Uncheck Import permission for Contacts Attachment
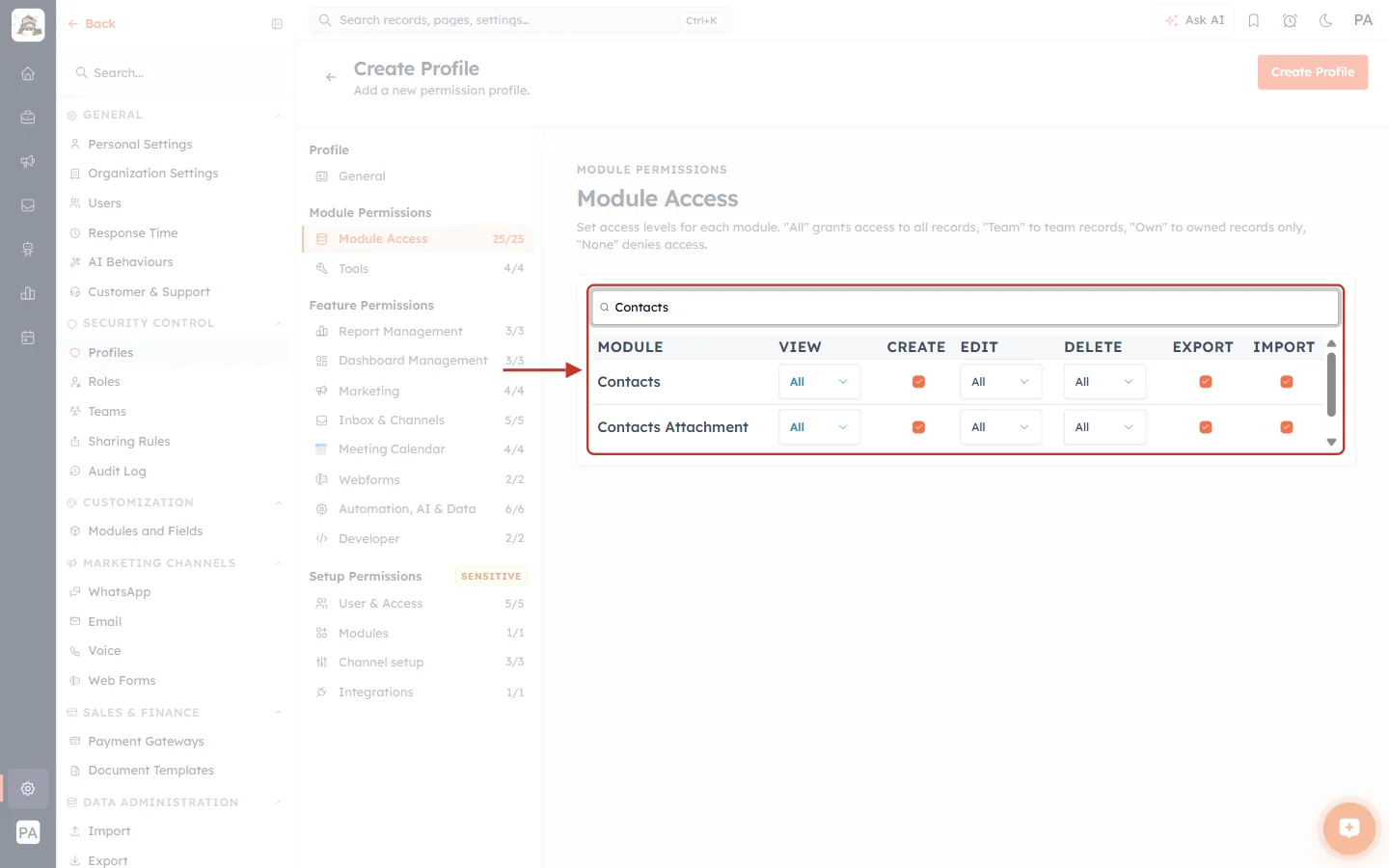 [1287, 427]
